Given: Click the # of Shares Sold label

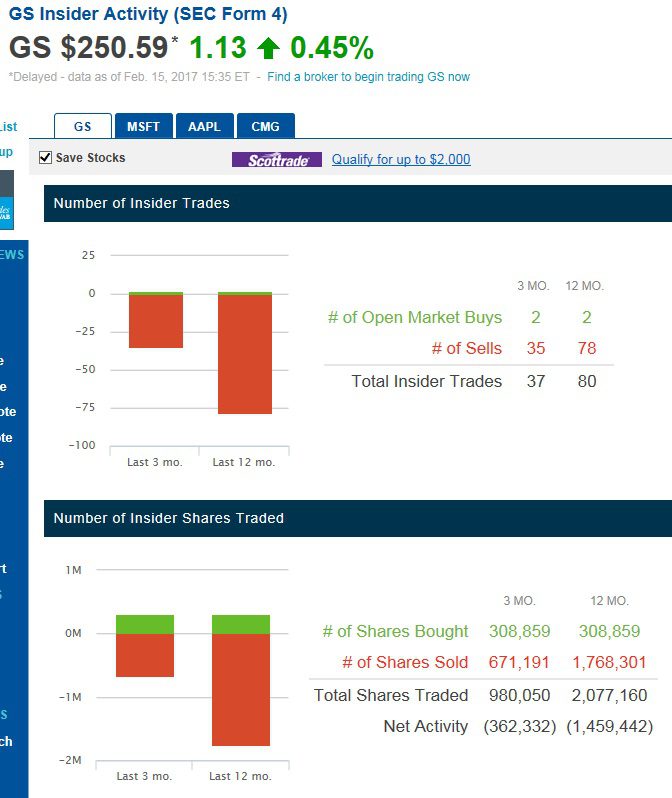Looking at the screenshot, I should pyautogui.click(x=405, y=662).
